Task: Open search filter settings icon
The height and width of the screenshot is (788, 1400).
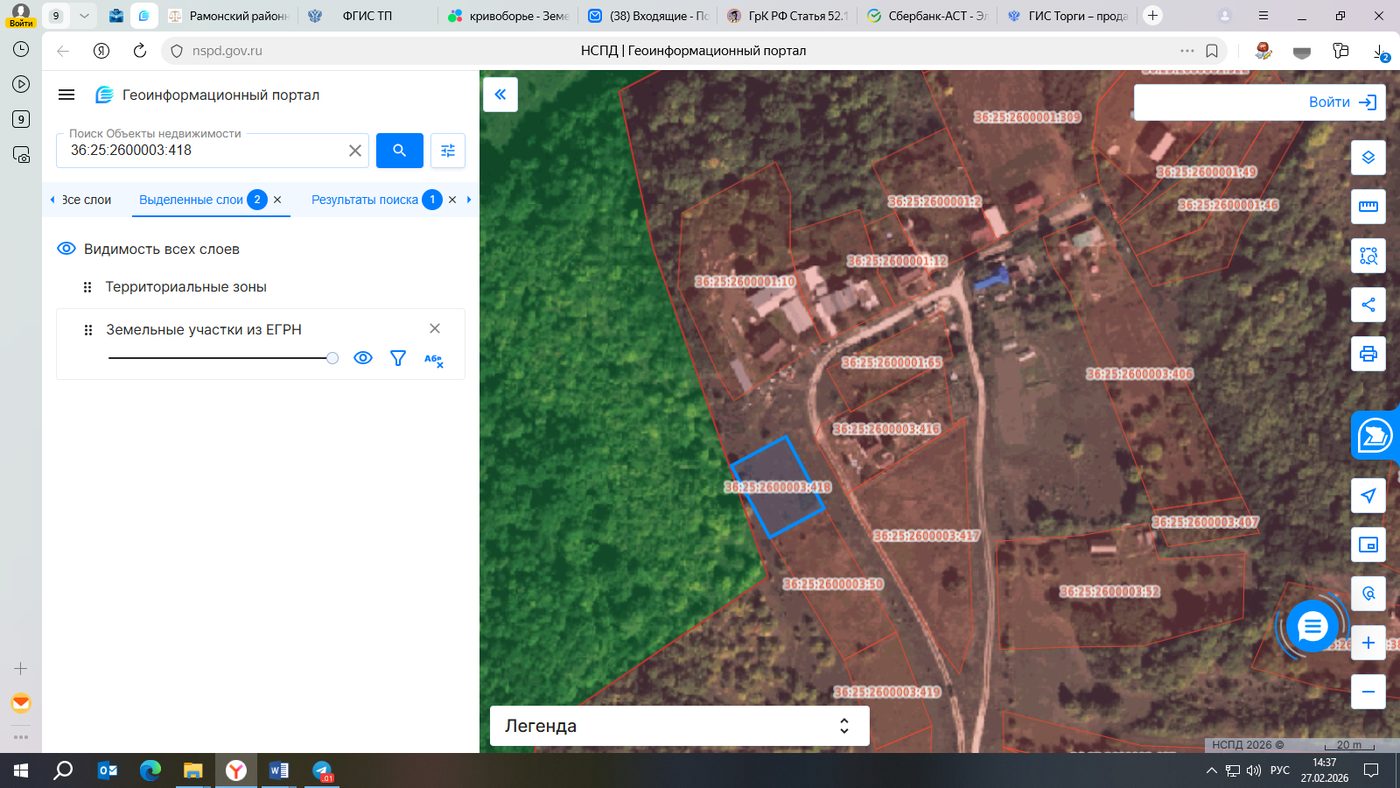Action: click(x=448, y=151)
